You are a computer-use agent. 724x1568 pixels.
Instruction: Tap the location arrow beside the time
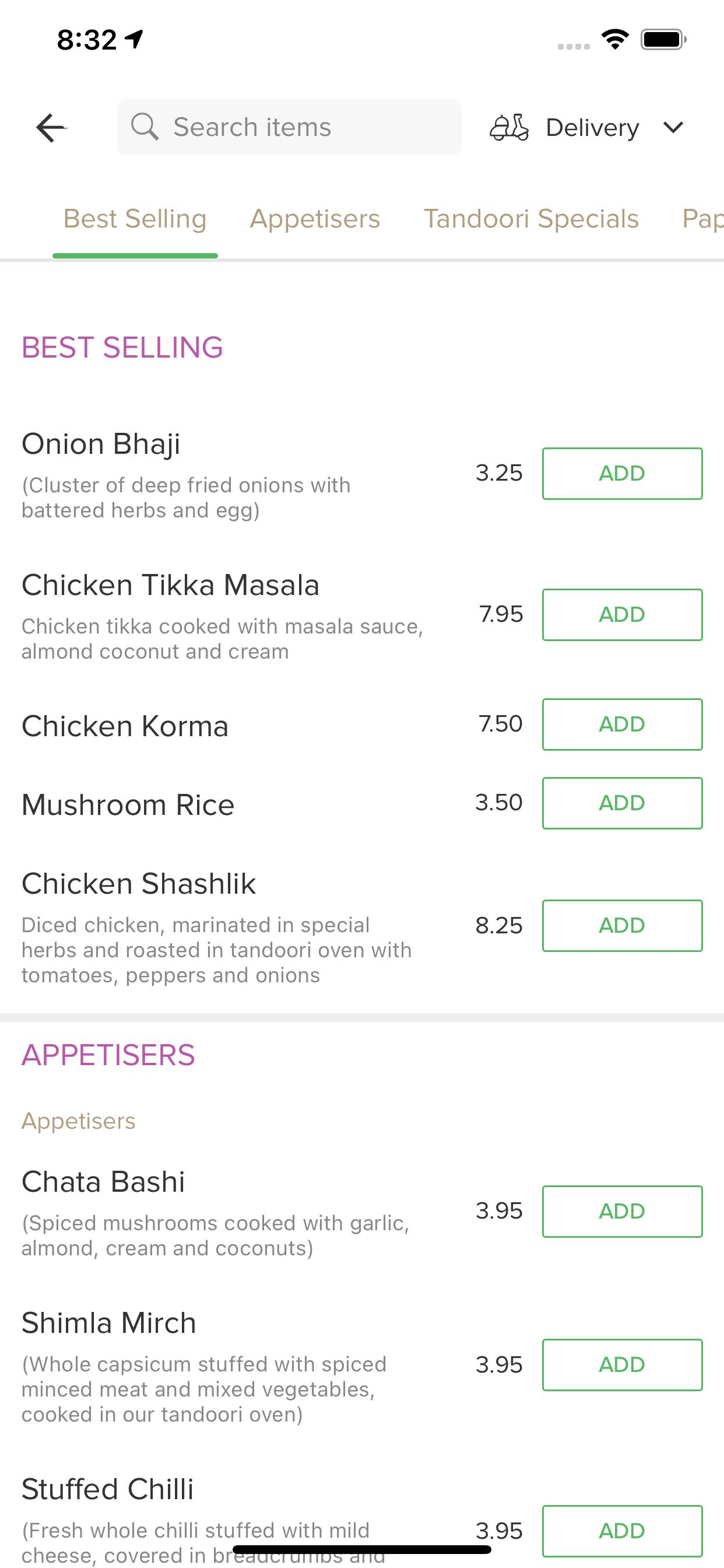click(134, 40)
